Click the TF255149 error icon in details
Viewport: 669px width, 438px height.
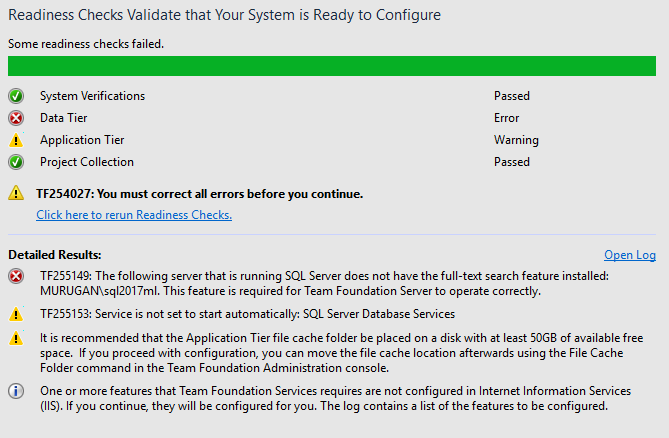[x=15, y=275]
